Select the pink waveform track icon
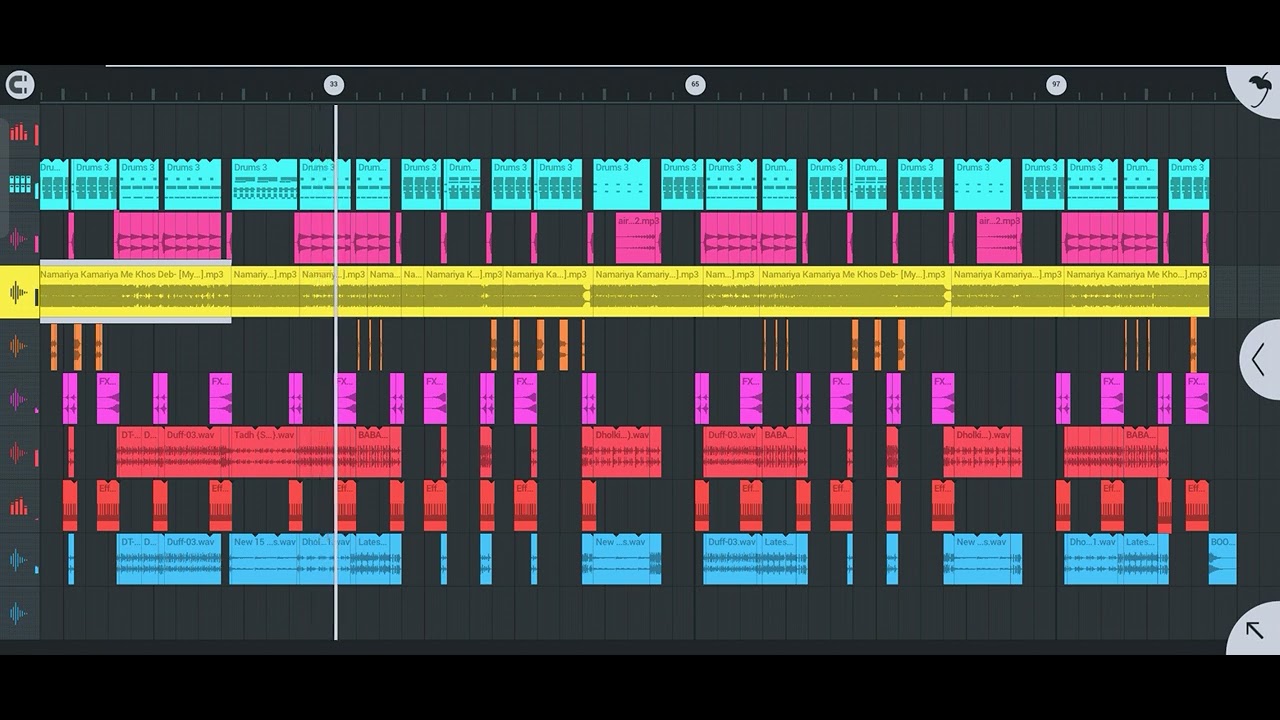This screenshot has height=720, width=1280. (19, 240)
